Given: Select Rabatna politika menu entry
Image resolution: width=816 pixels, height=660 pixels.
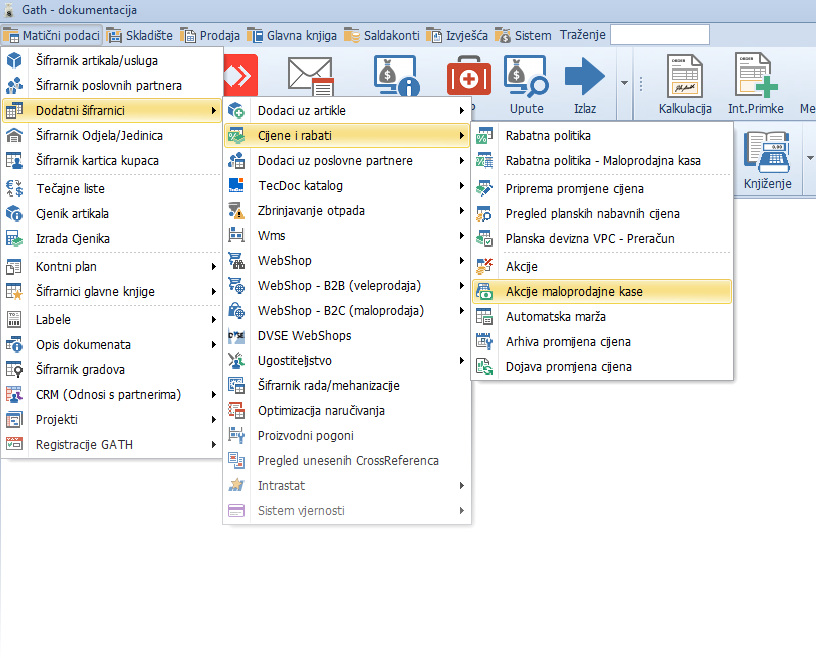Looking at the screenshot, I should [548, 135].
